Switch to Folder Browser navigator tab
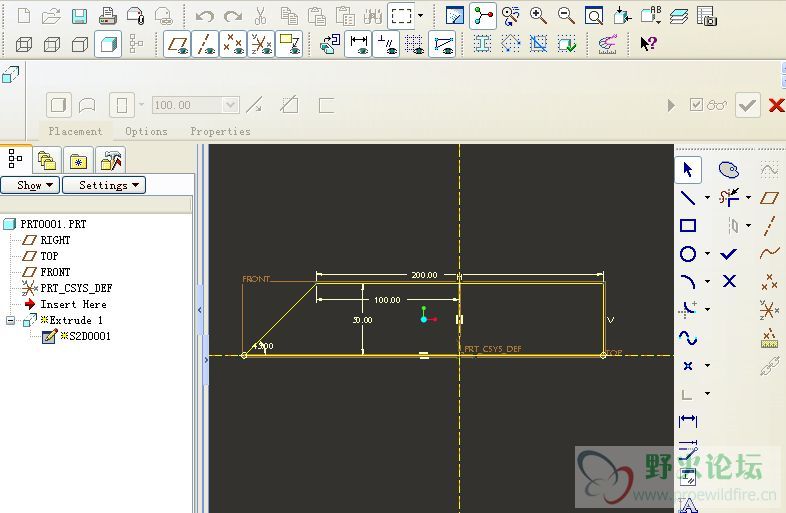 click(x=47, y=160)
